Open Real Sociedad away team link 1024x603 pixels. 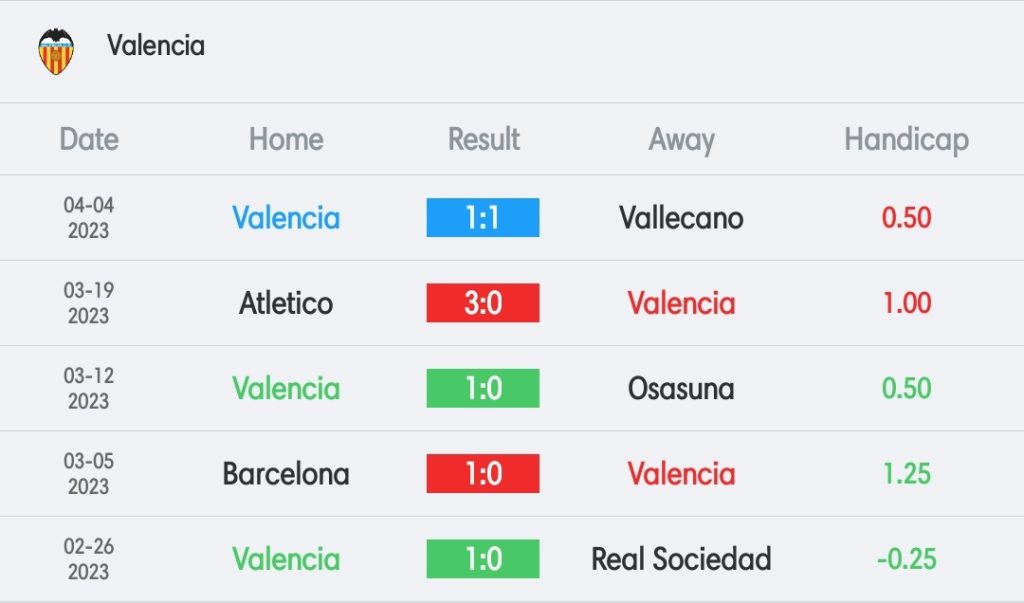click(x=681, y=559)
